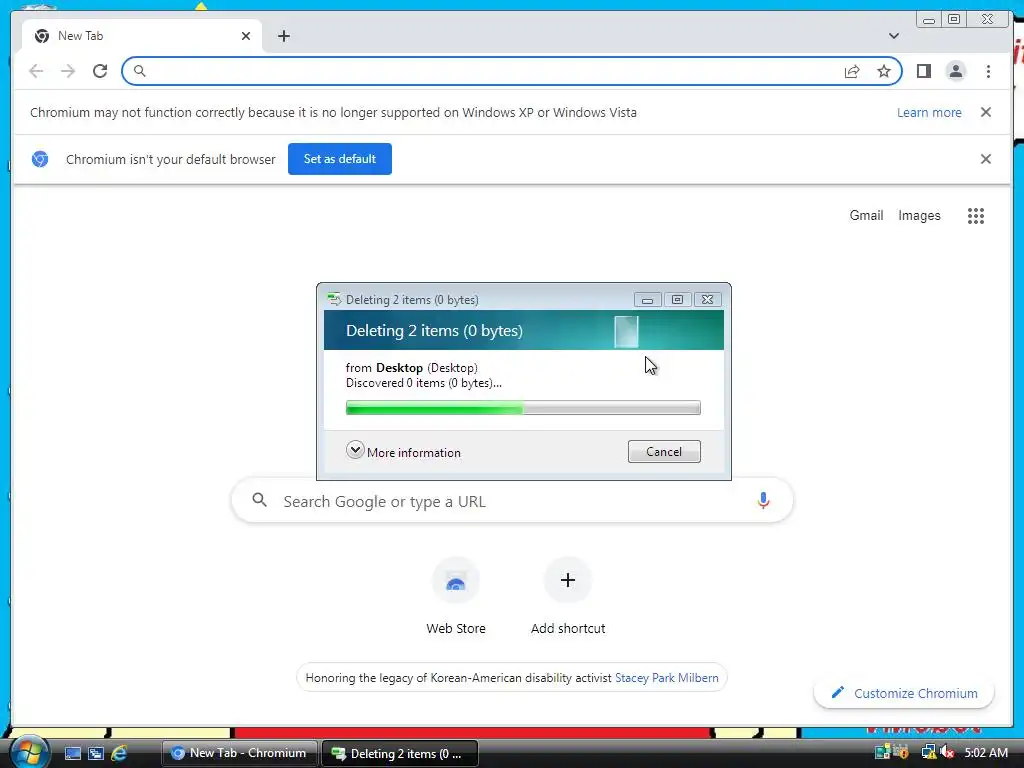
Task: Click the delete progress bar
Action: click(523, 408)
